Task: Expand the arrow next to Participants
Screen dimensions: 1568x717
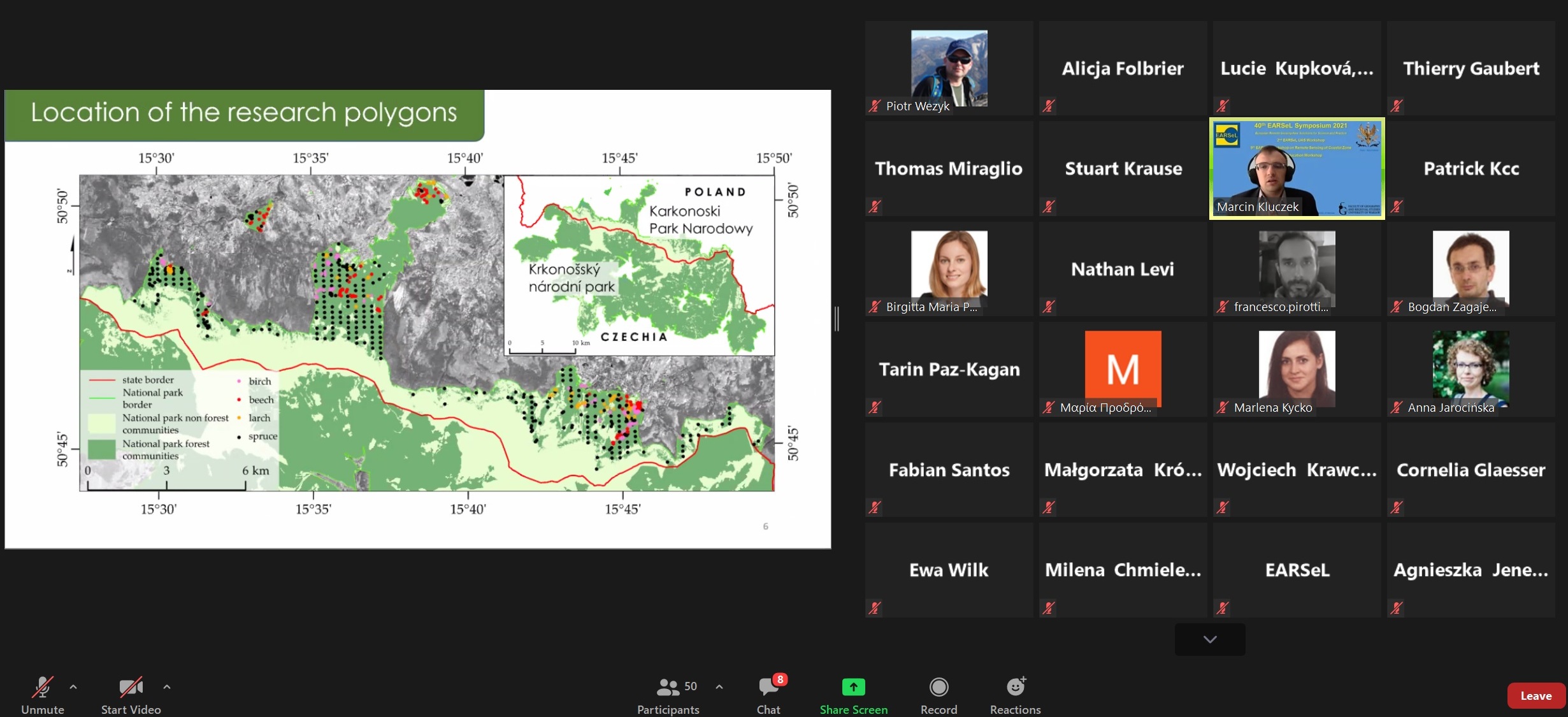Action: (719, 687)
